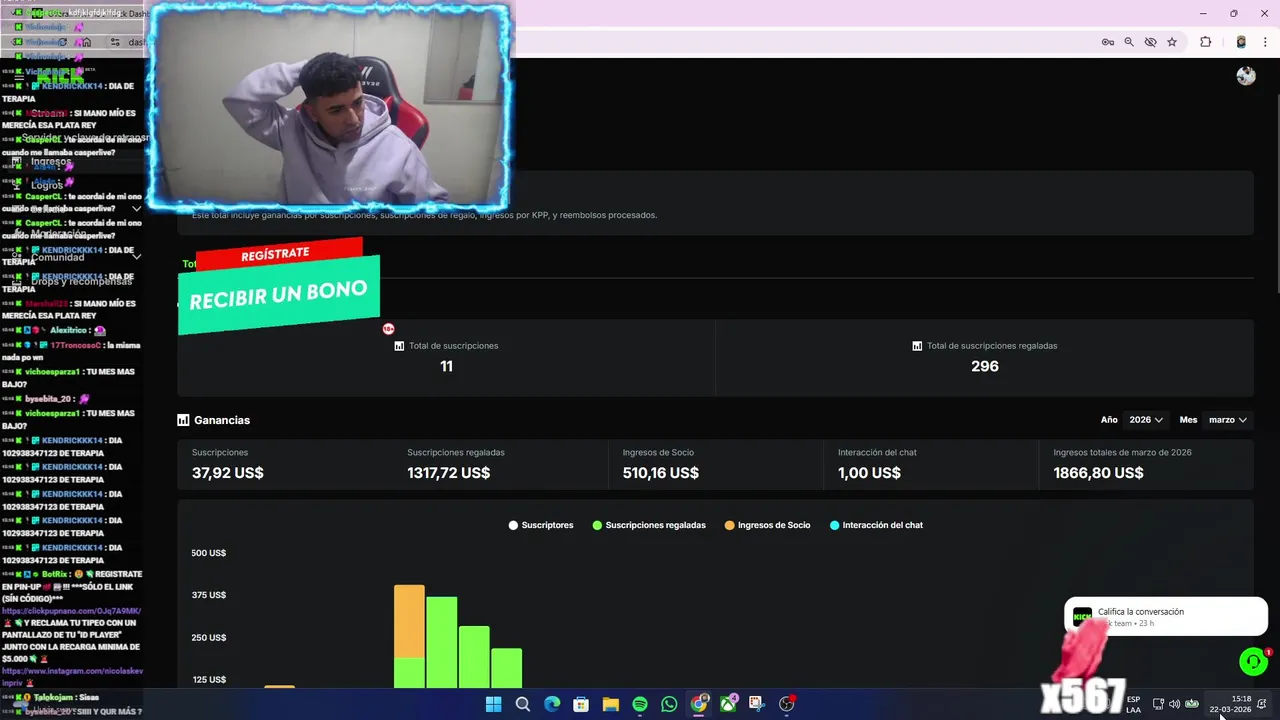Image resolution: width=1280 pixels, height=720 pixels.
Task: Click the Ganancias bar chart icon
Action: pyautogui.click(x=183, y=420)
